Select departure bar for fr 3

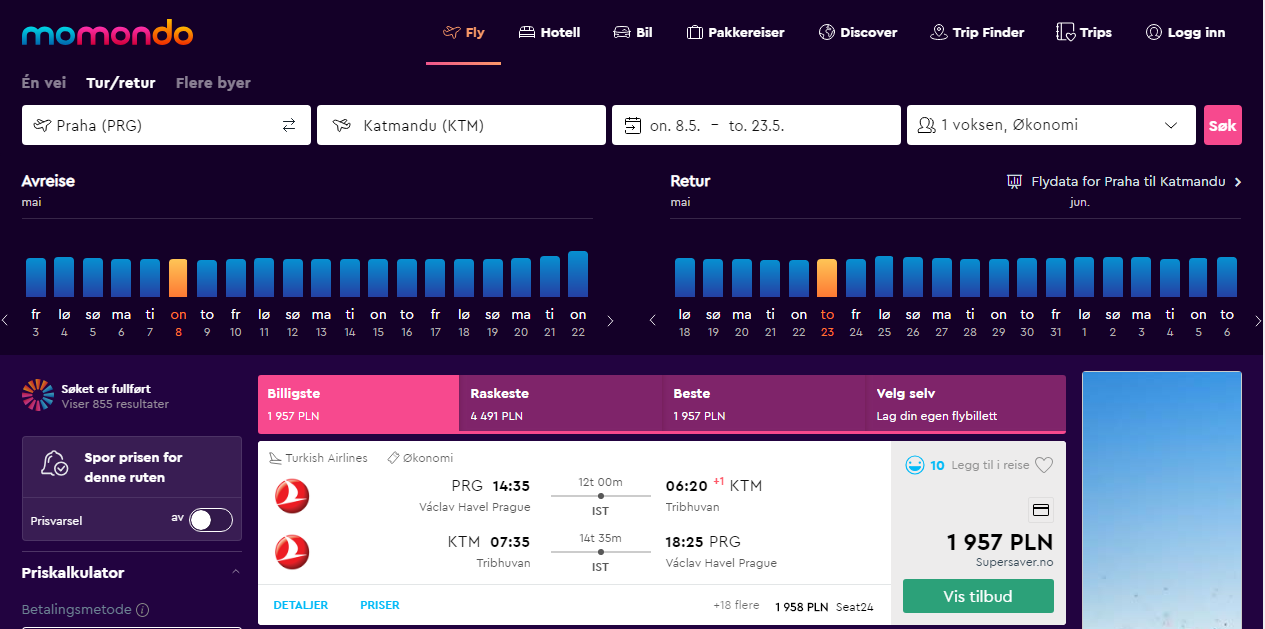[x=36, y=277]
